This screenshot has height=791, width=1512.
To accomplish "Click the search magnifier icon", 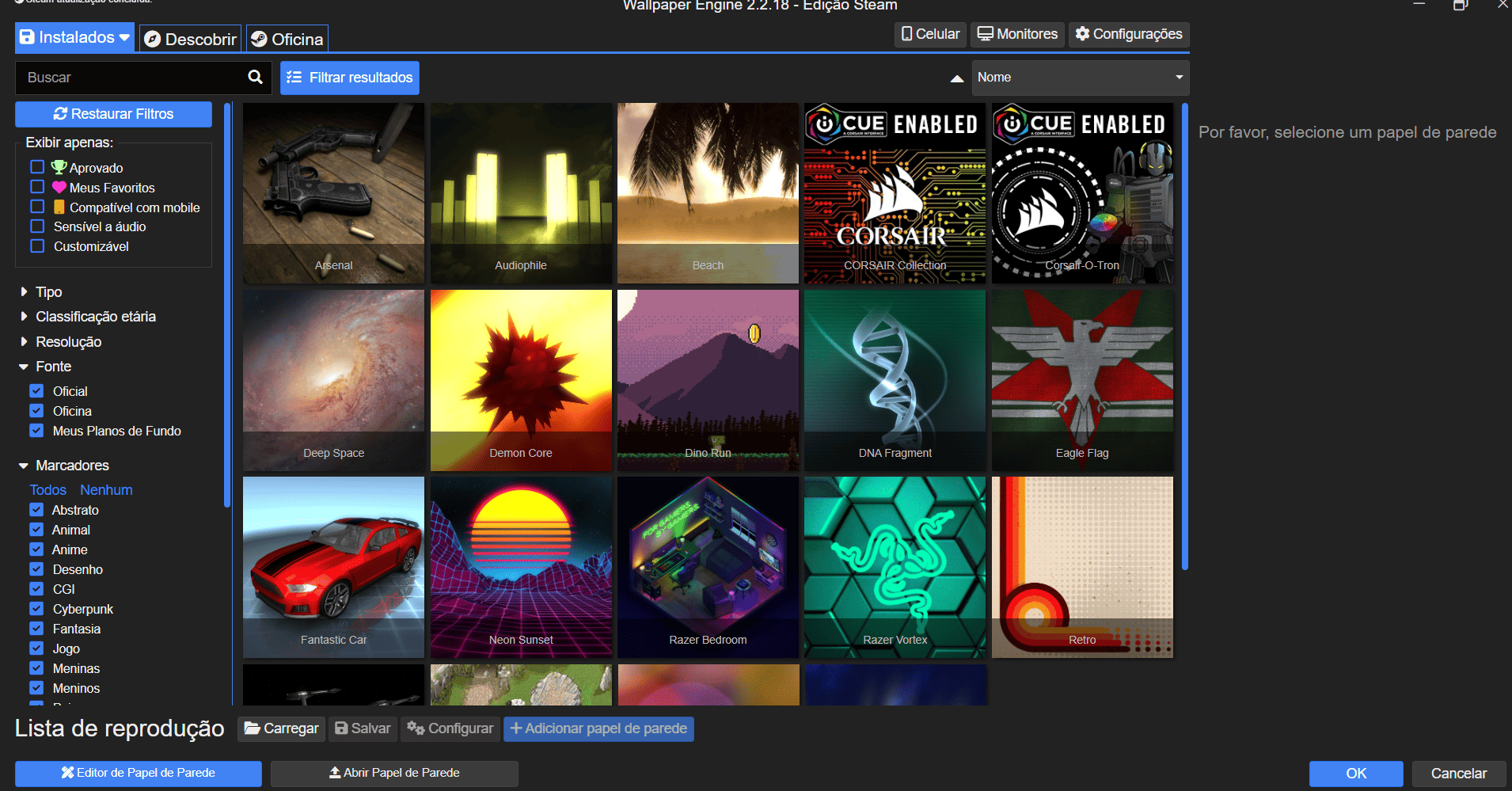I will coord(255,77).
